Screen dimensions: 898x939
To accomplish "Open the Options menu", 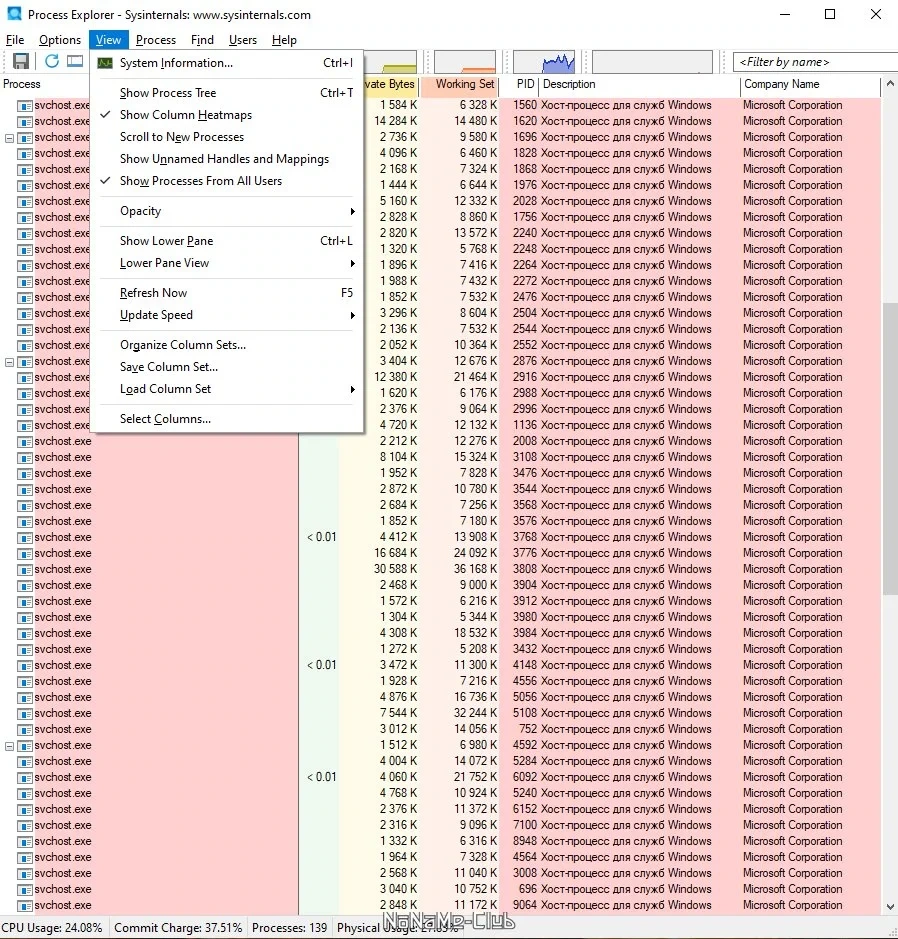I will click(x=60, y=40).
